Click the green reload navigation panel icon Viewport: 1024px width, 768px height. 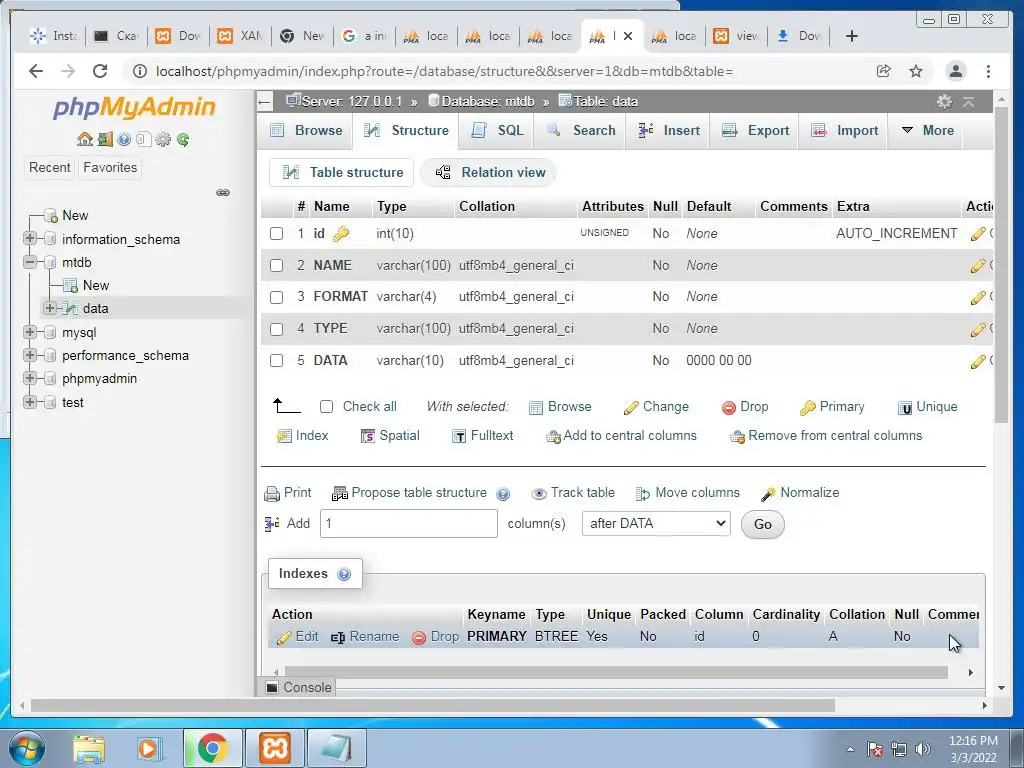(183, 139)
